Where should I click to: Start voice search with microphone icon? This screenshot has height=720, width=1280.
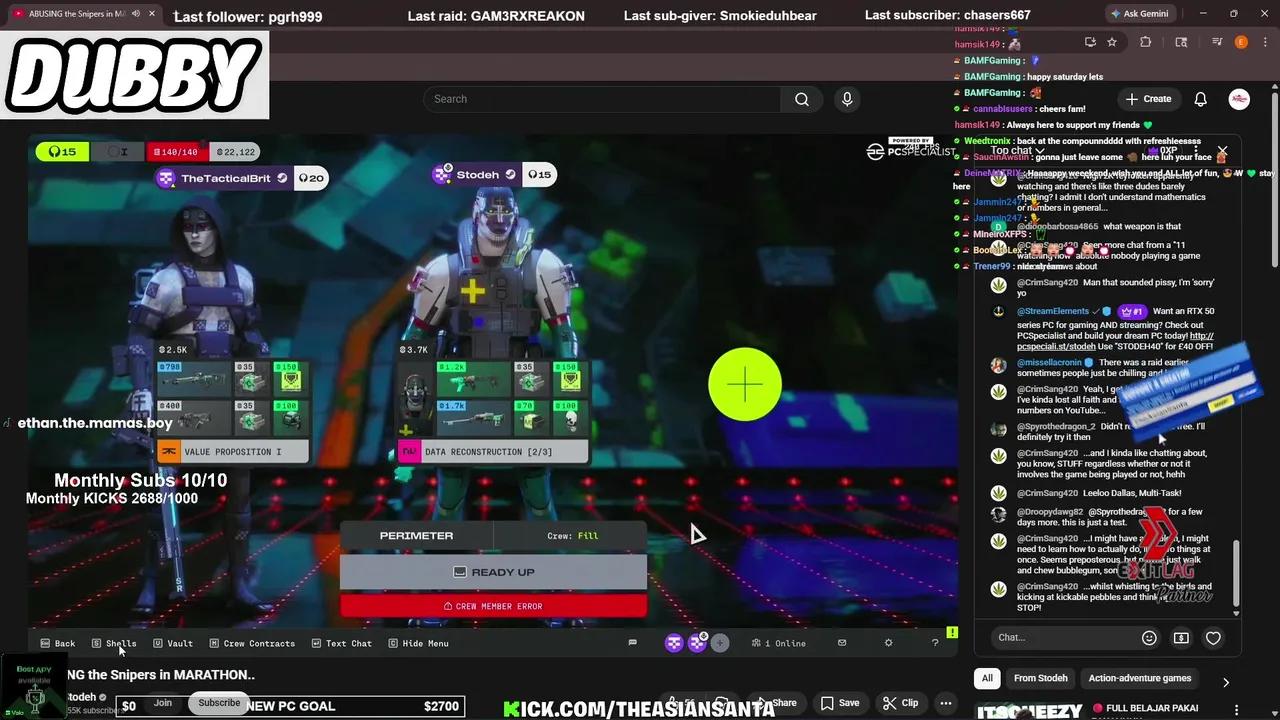click(x=847, y=99)
